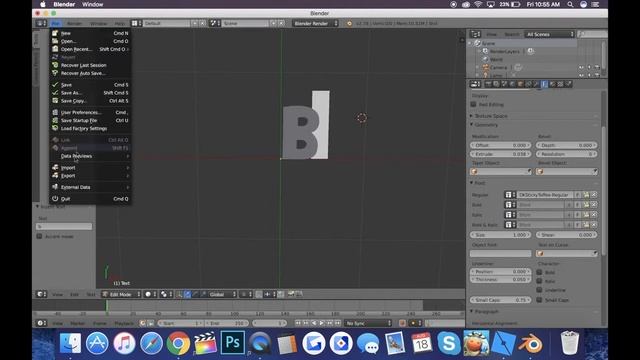Enable the Underline character checkbox

tap(539, 290)
